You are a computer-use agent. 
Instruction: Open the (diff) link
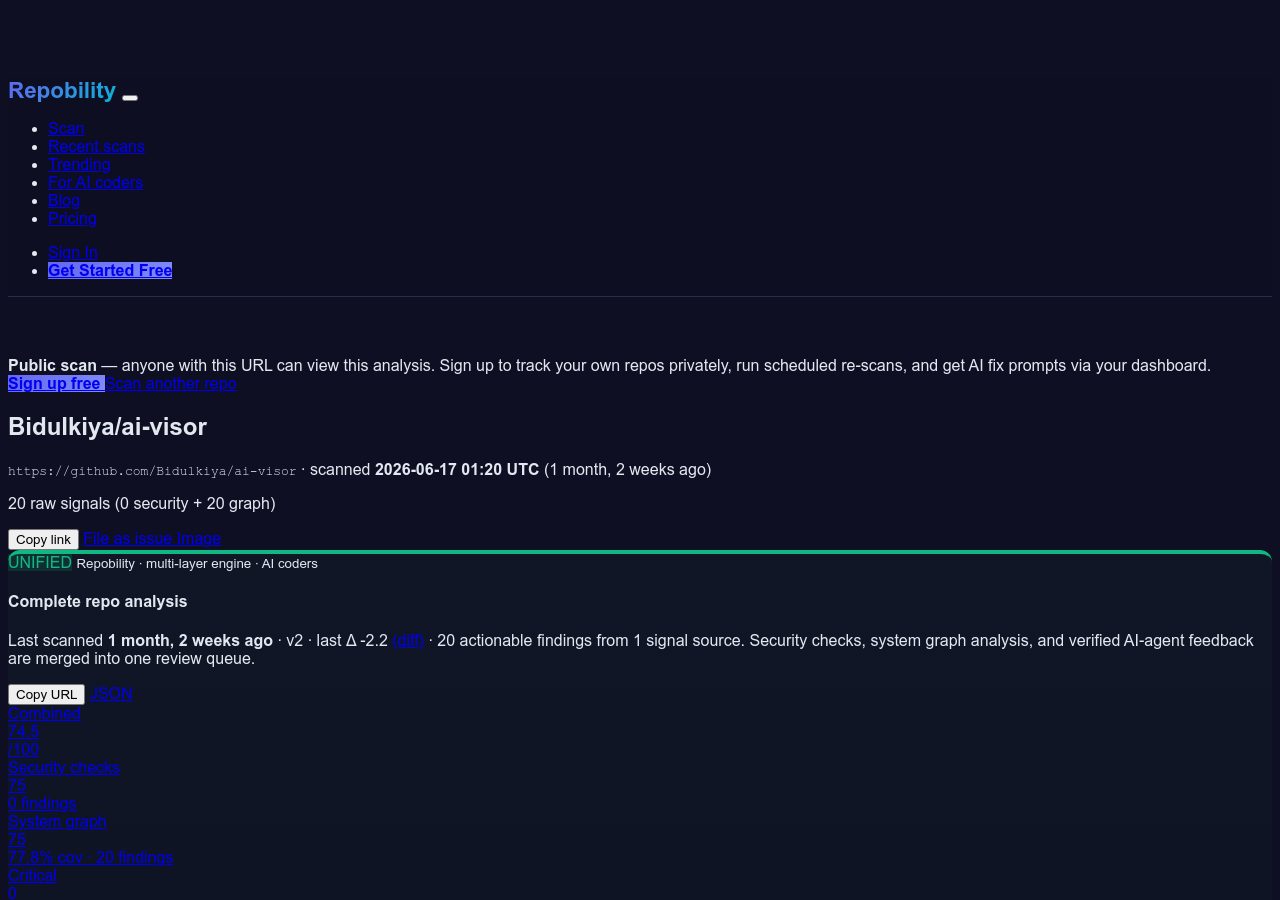coord(408,640)
